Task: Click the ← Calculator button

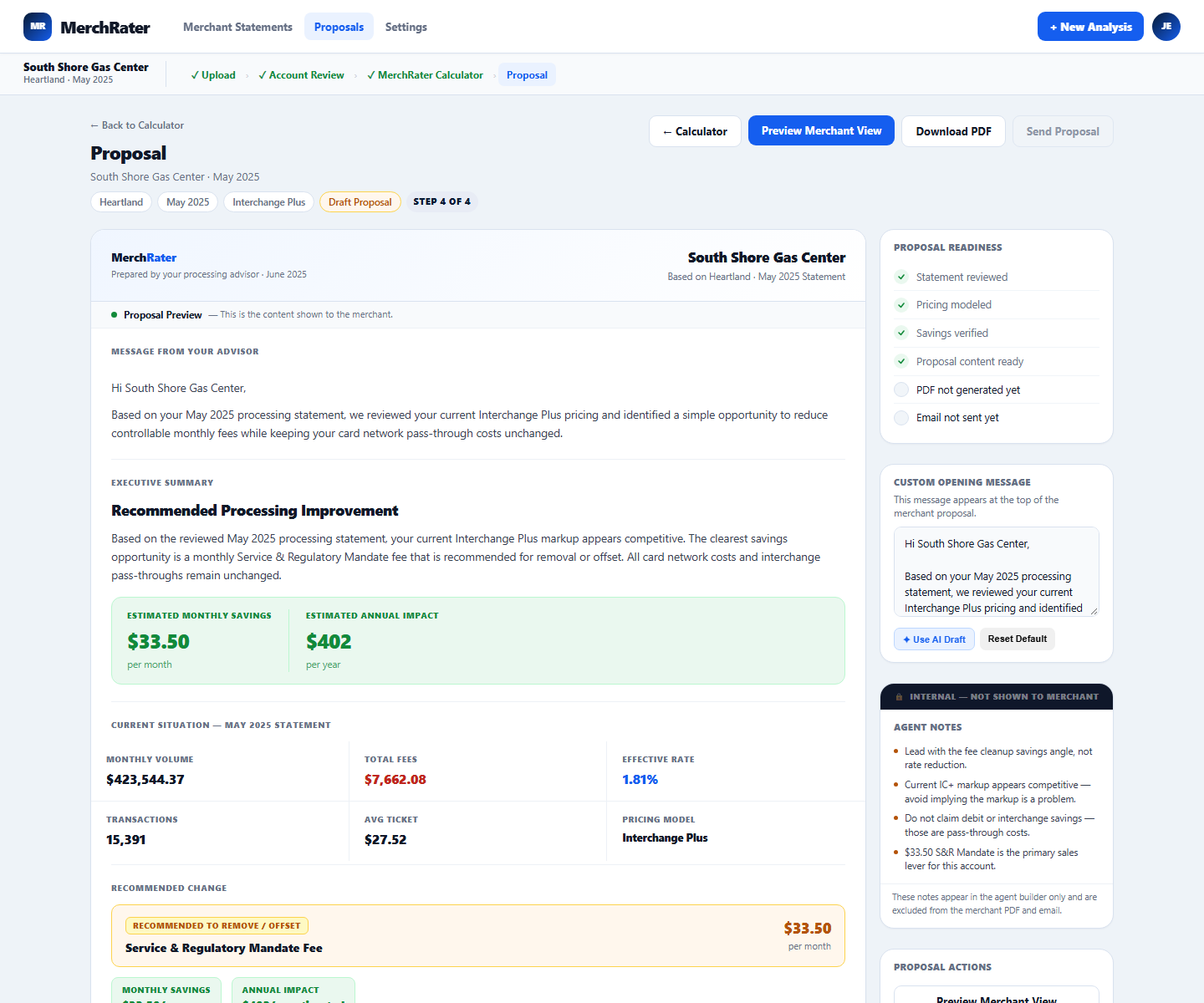Action: pos(695,131)
